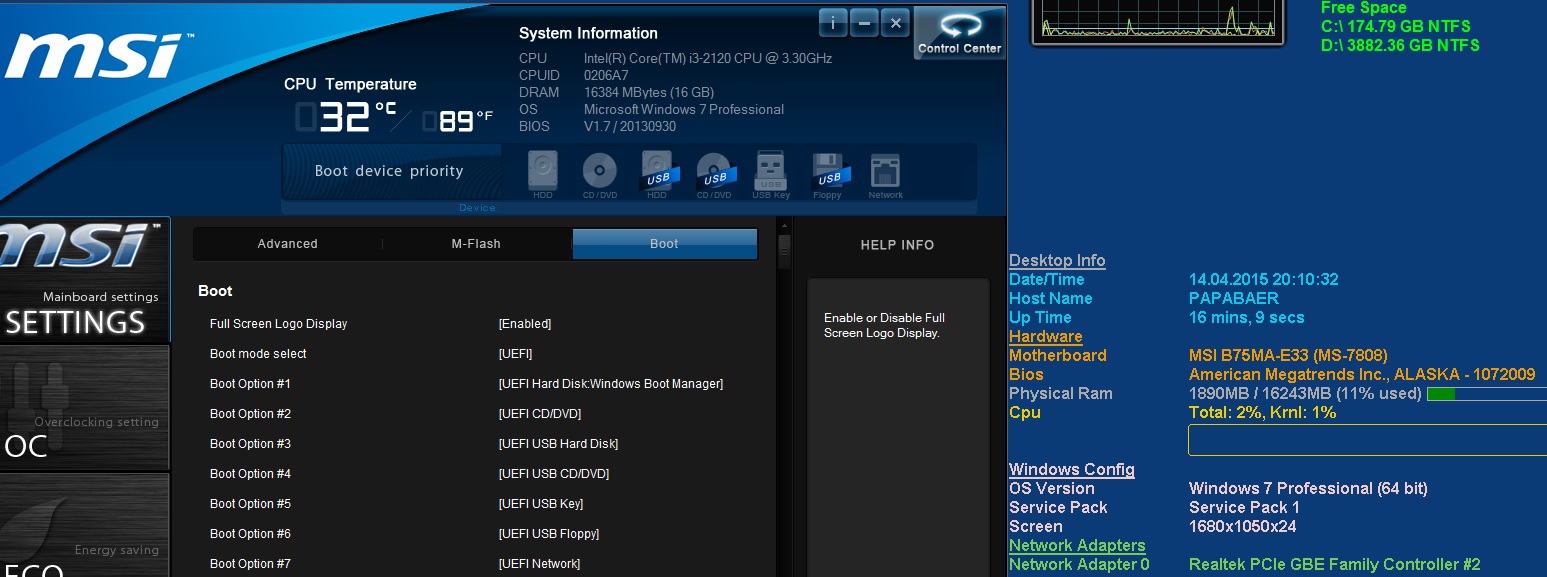Open the Boot mode select [UEFI] option
Image resolution: width=1547 pixels, height=577 pixels.
click(515, 354)
